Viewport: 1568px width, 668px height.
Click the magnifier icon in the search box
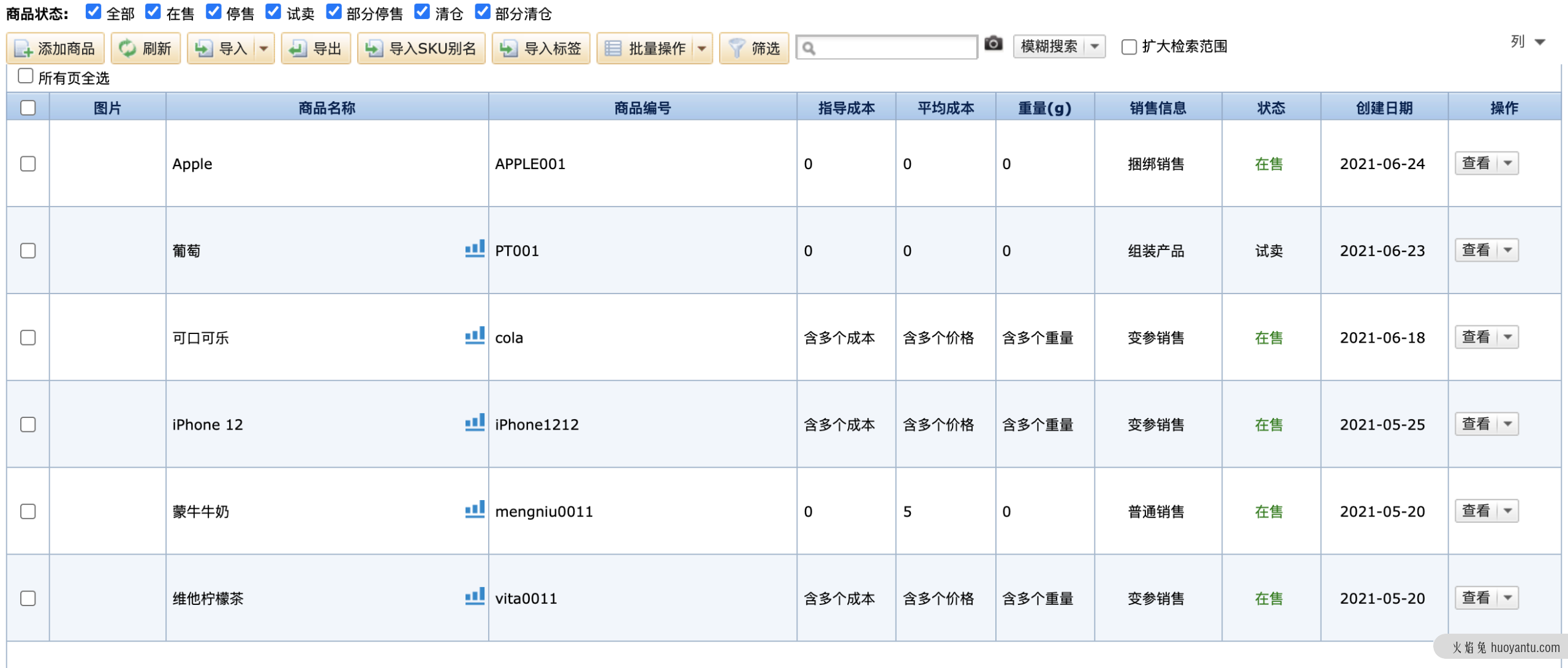[809, 48]
